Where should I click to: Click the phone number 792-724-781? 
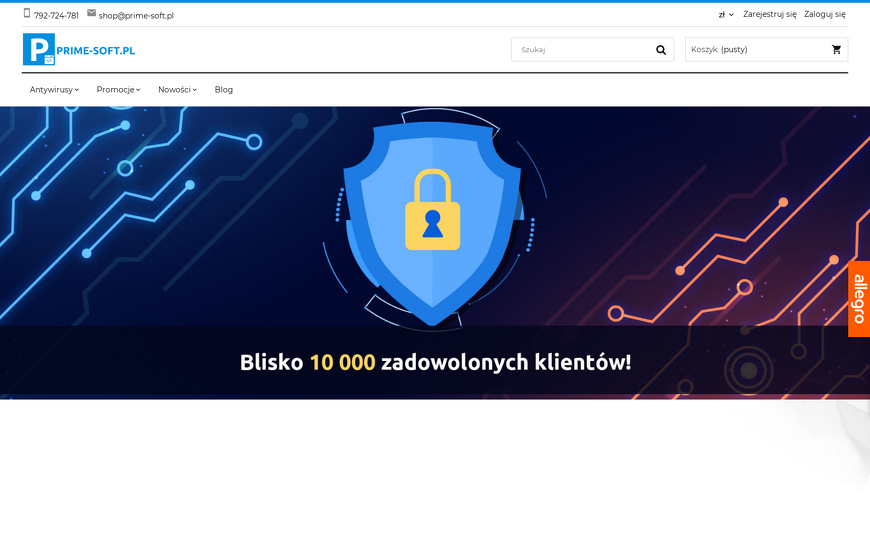click(56, 16)
